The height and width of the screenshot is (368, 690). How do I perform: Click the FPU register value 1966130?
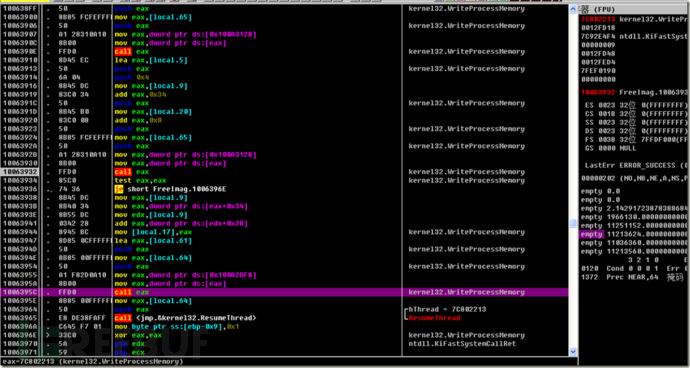647,217
